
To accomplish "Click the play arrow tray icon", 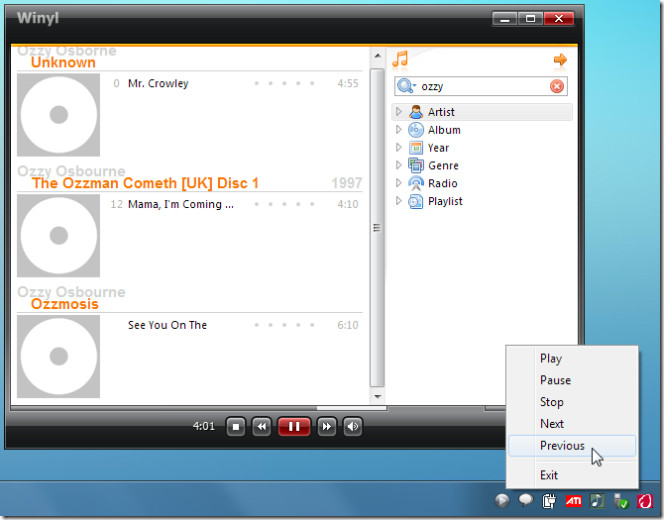I will (502, 501).
